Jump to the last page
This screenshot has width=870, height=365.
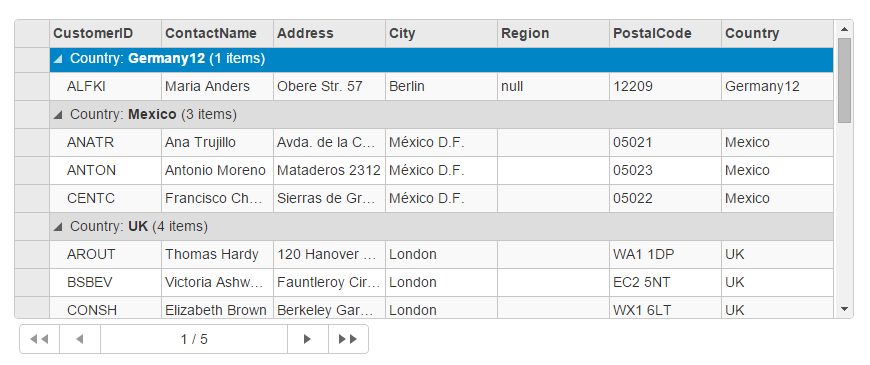348,339
